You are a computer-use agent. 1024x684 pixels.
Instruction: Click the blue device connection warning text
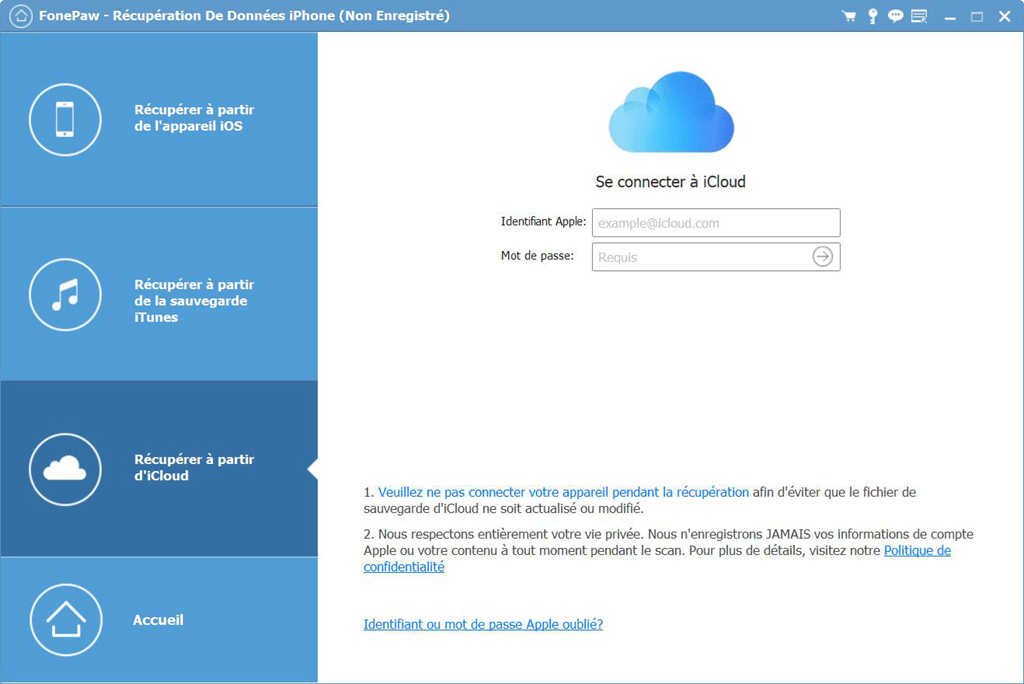(x=563, y=492)
